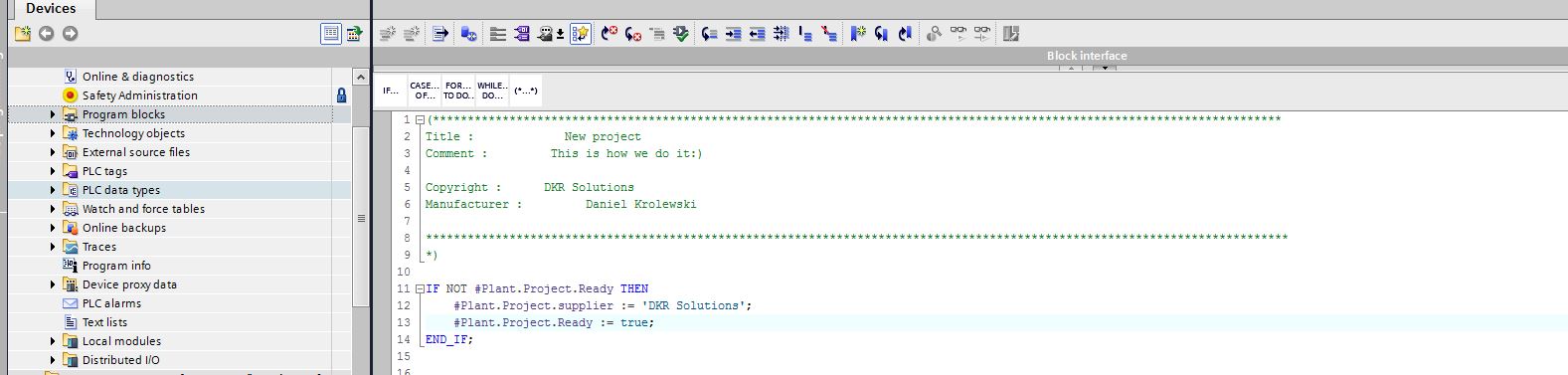Insert a WHILE... DO... loop from favorites
Image resolution: width=1568 pixels, height=375 pixels.
pyautogui.click(x=492, y=91)
